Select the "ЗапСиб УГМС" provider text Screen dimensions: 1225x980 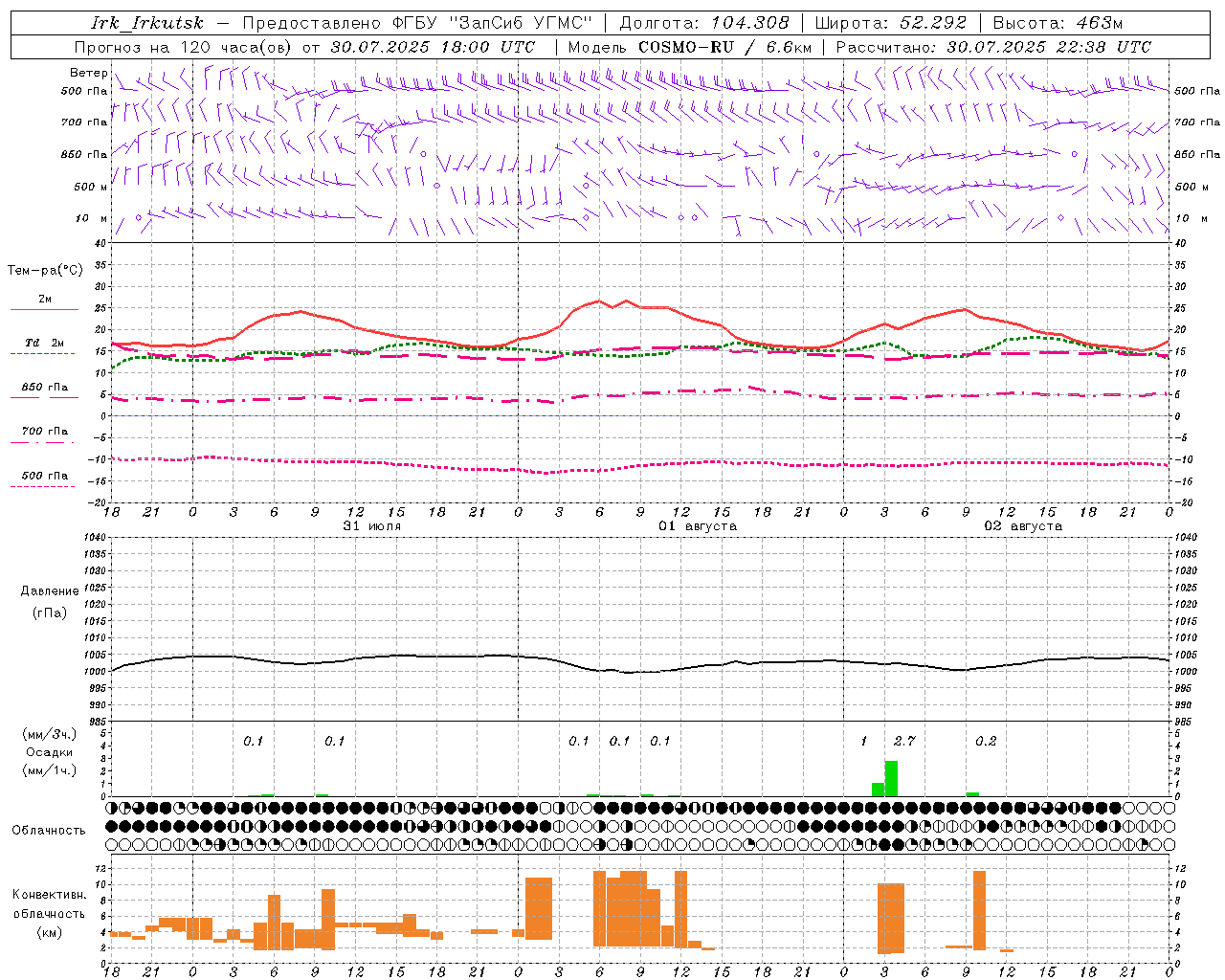pos(521,23)
